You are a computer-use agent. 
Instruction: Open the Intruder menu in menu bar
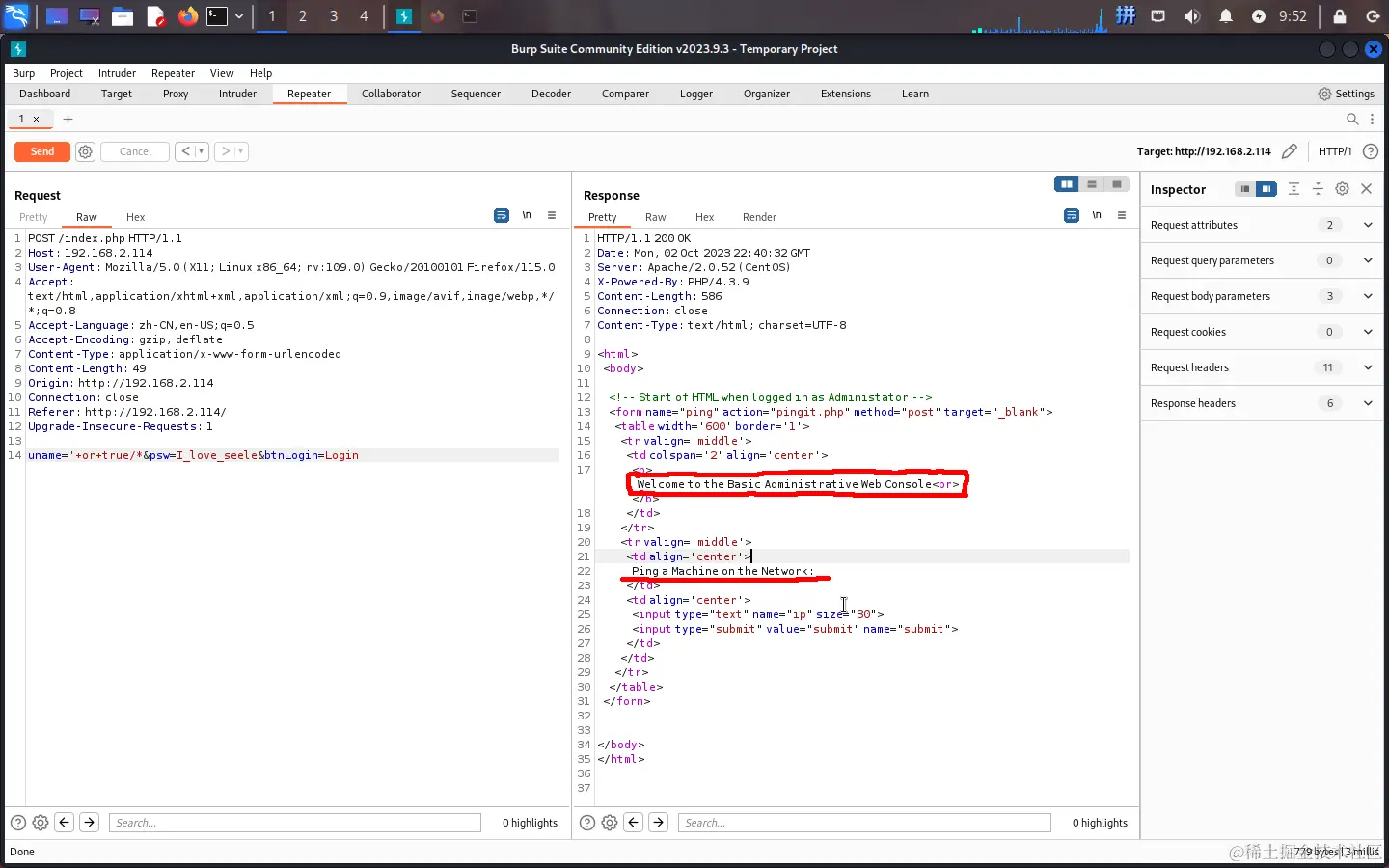tap(117, 73)
